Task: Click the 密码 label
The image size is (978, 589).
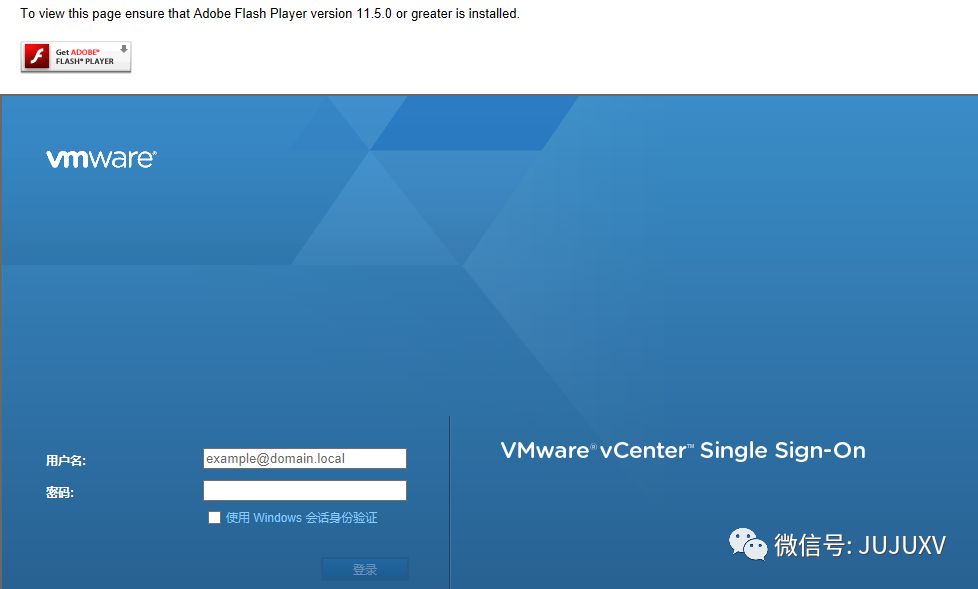Action: tap(59, 492)
